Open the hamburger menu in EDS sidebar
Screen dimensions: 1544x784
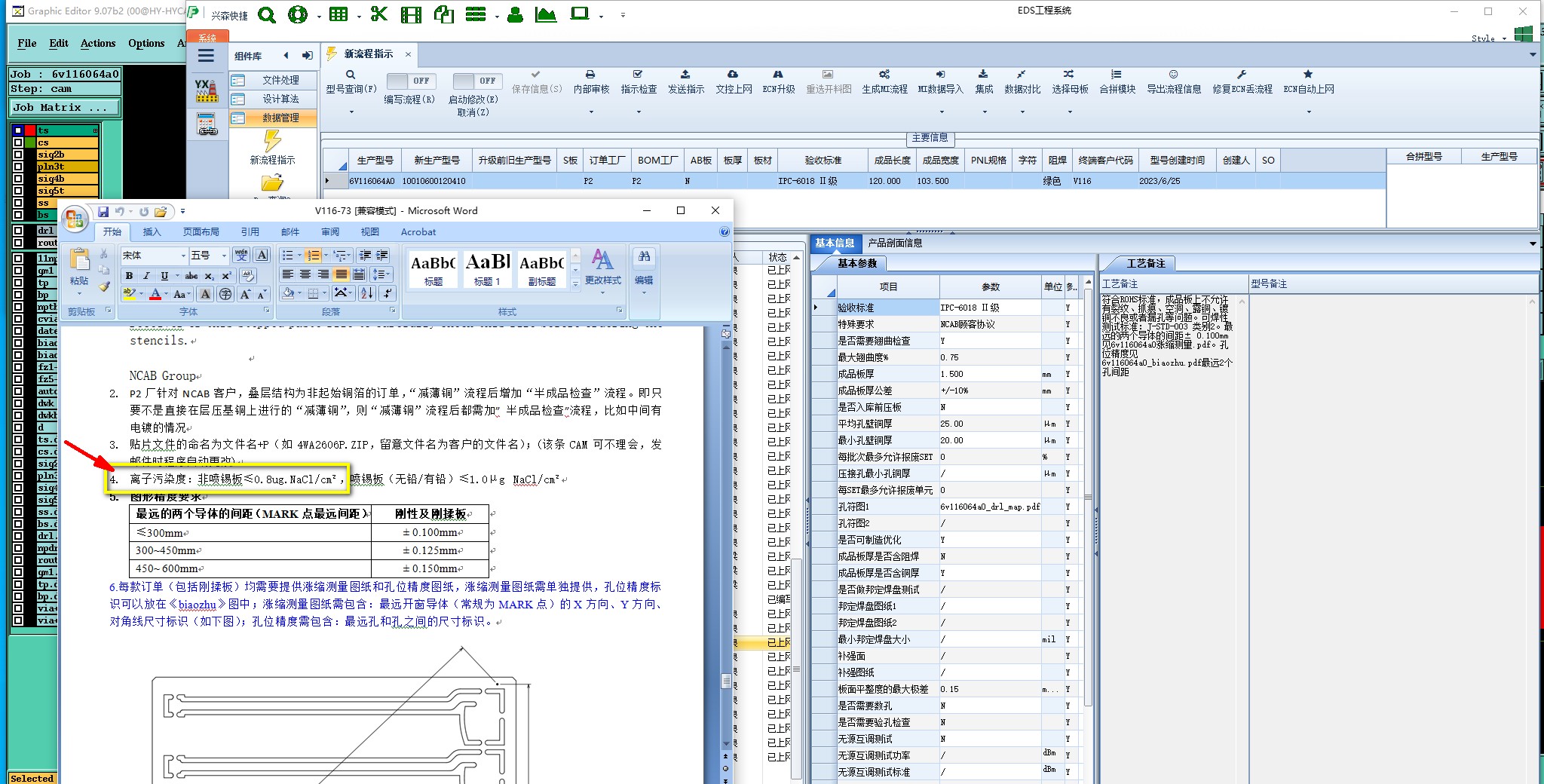206,56
